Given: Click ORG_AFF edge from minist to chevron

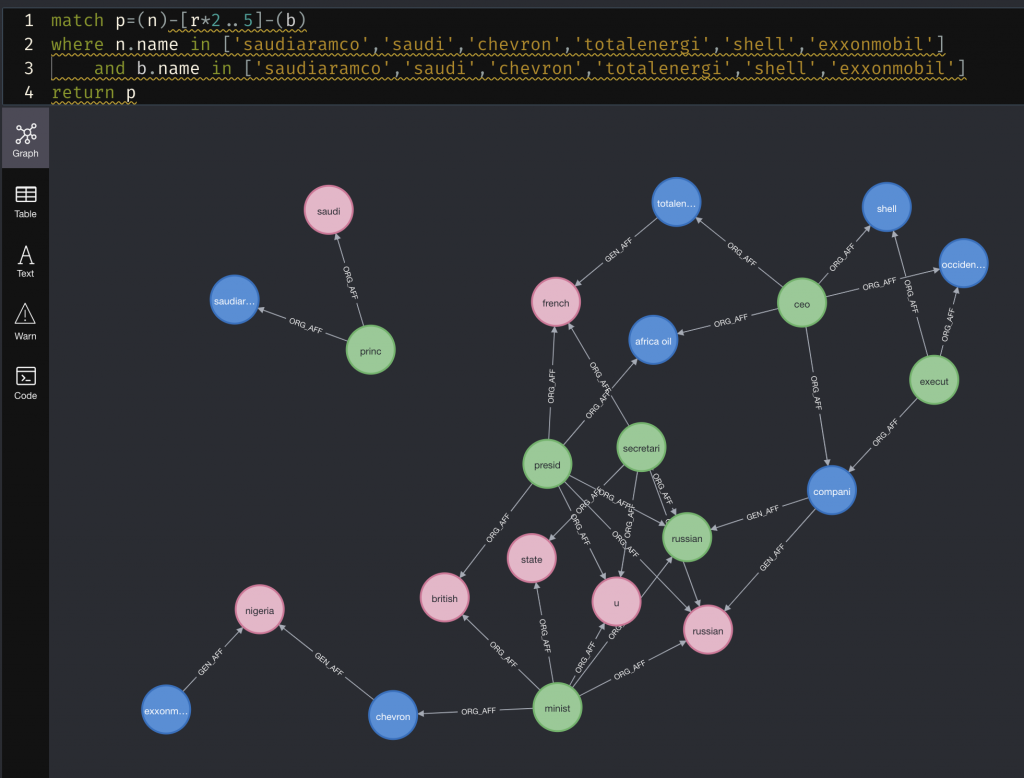Looking at the screenshot, I should tap(478, 711).
